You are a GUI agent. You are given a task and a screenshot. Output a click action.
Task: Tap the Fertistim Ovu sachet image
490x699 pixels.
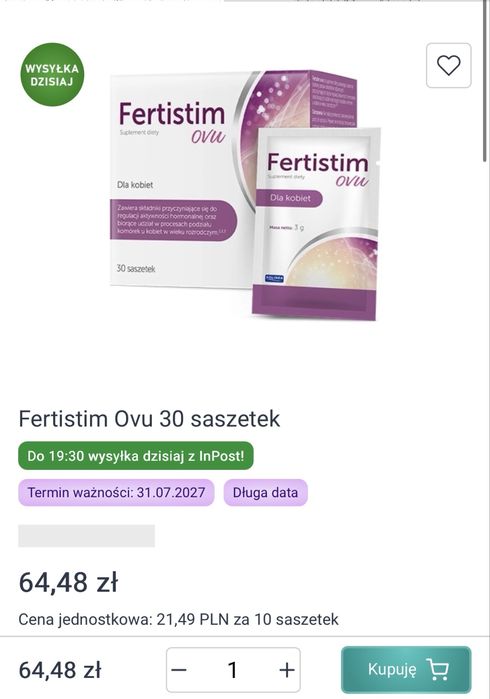click(x=316, y=223)
